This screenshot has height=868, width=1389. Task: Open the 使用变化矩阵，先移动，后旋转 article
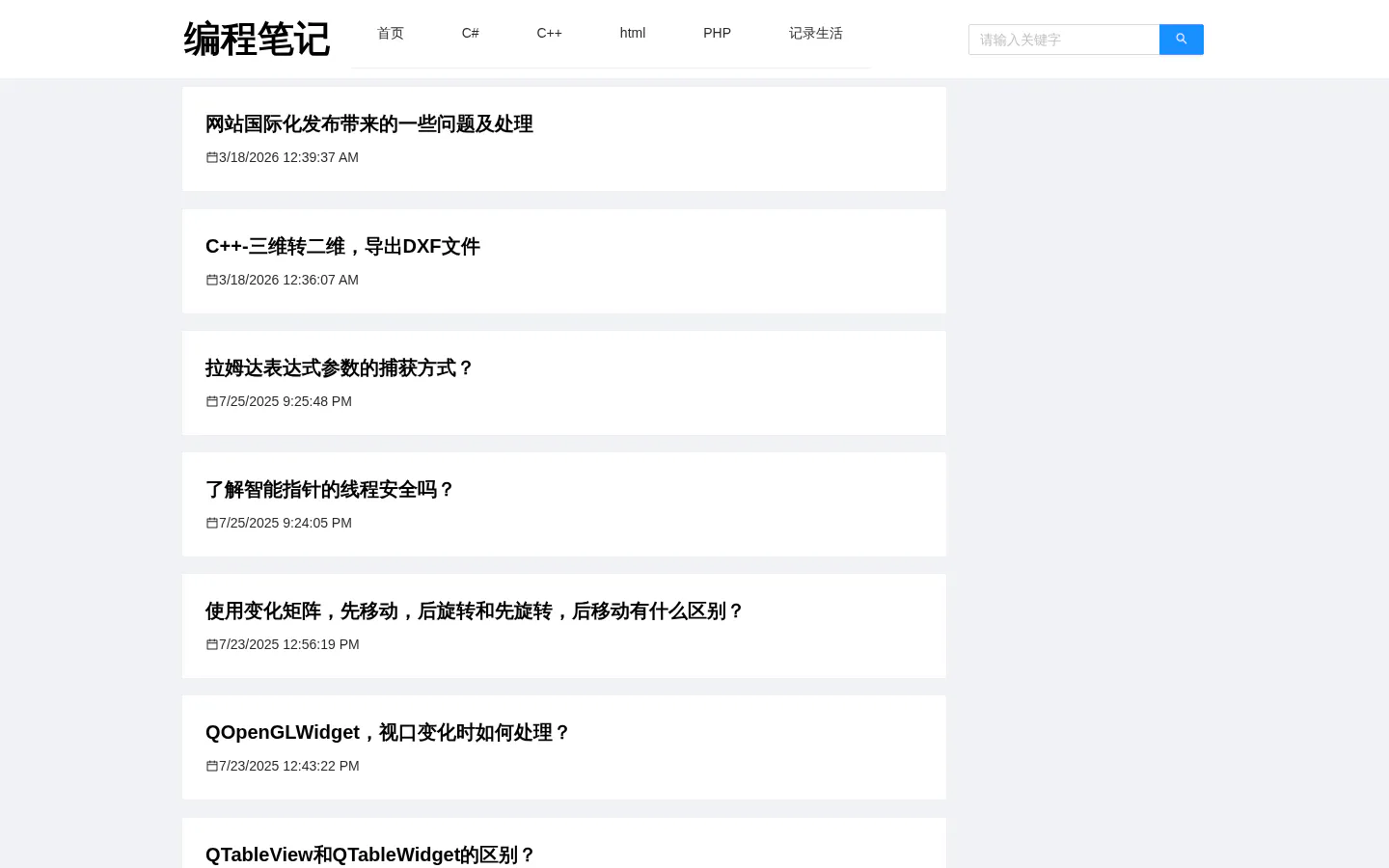coord(475,610)
